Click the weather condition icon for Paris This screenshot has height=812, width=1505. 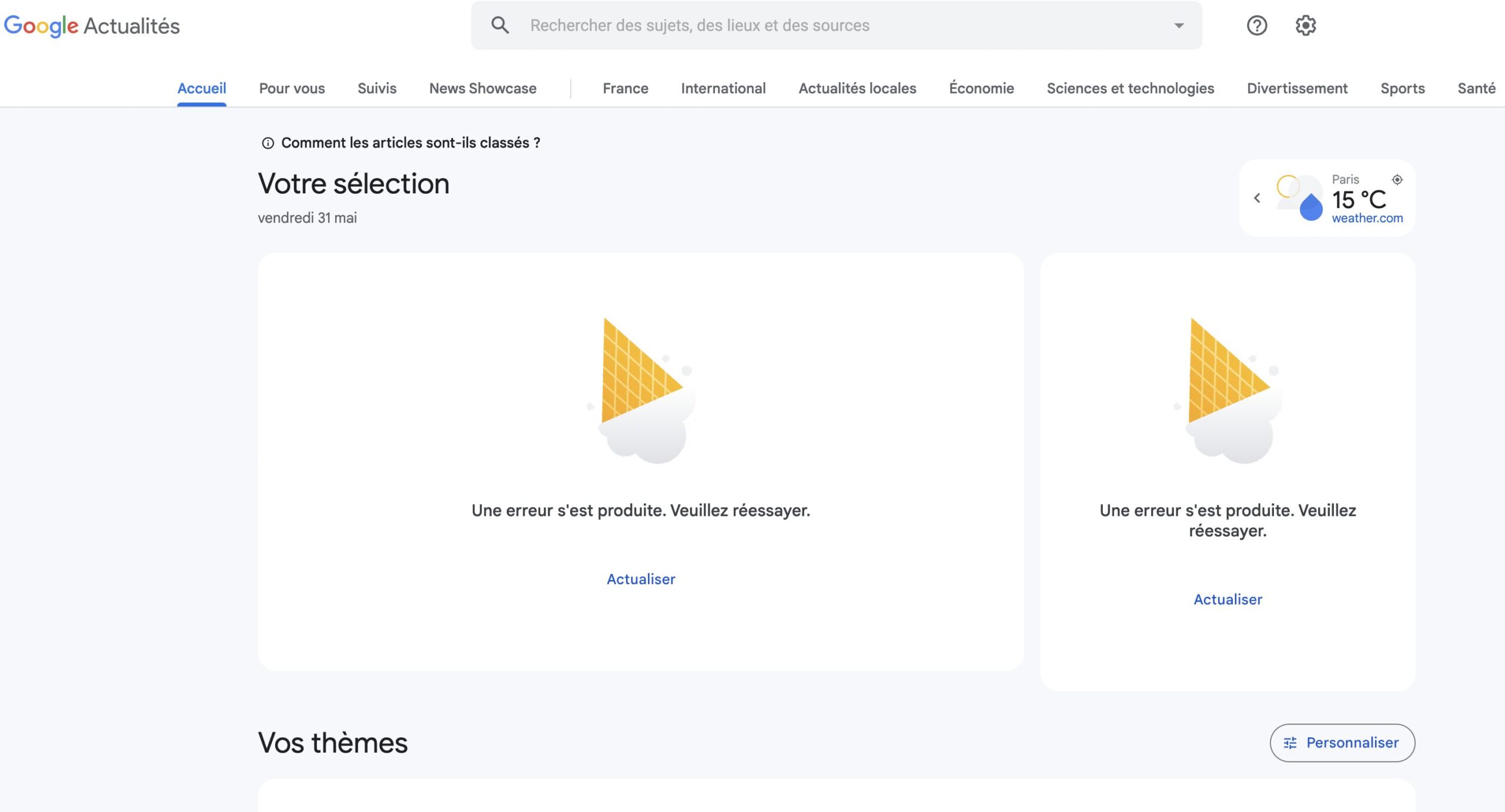(1299, 198)
